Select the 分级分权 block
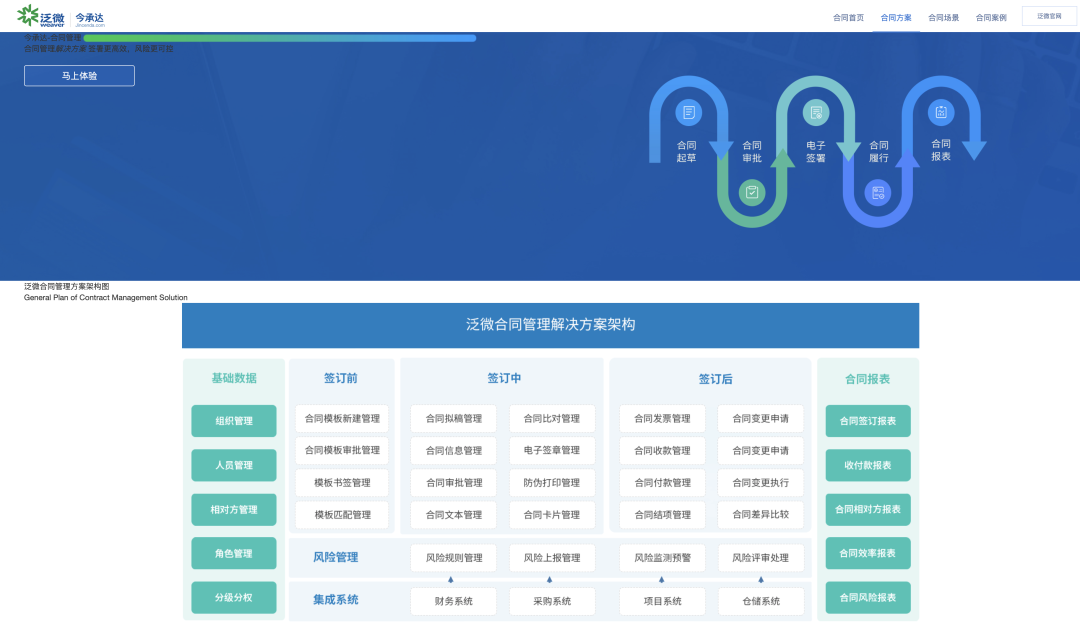 point(233,597)
